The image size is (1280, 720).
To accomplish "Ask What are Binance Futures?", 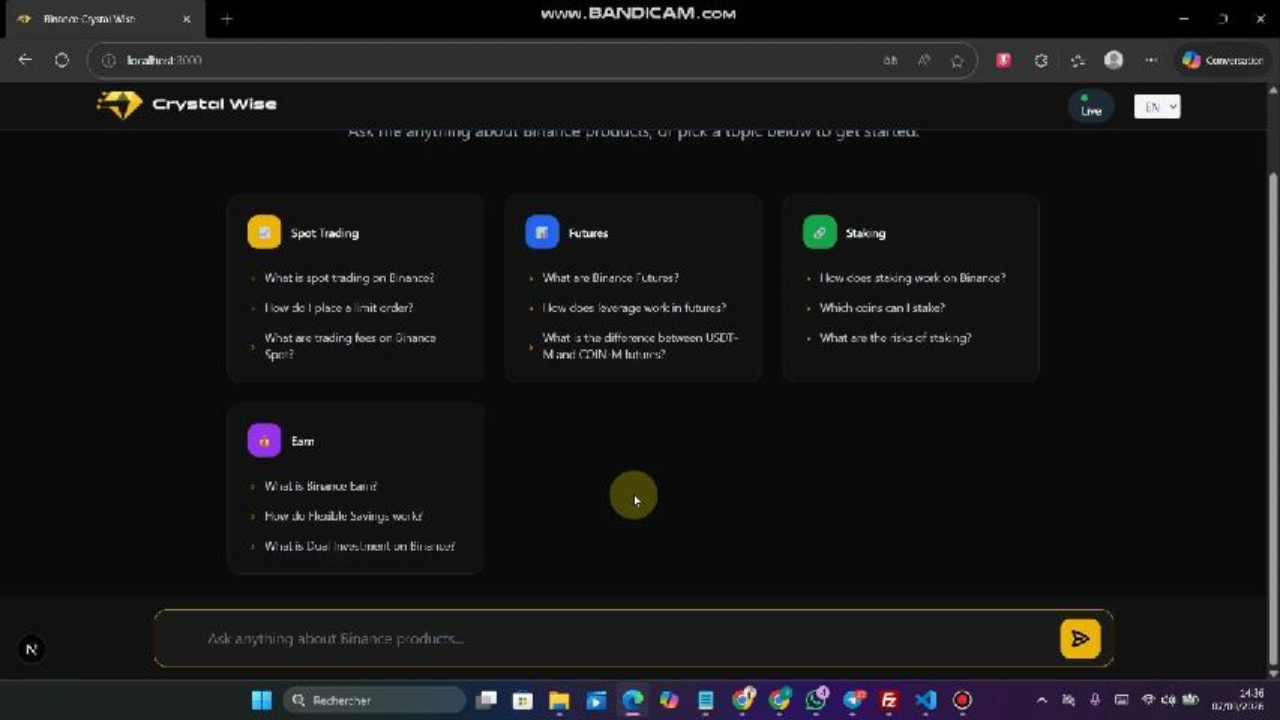I will 610,278.
